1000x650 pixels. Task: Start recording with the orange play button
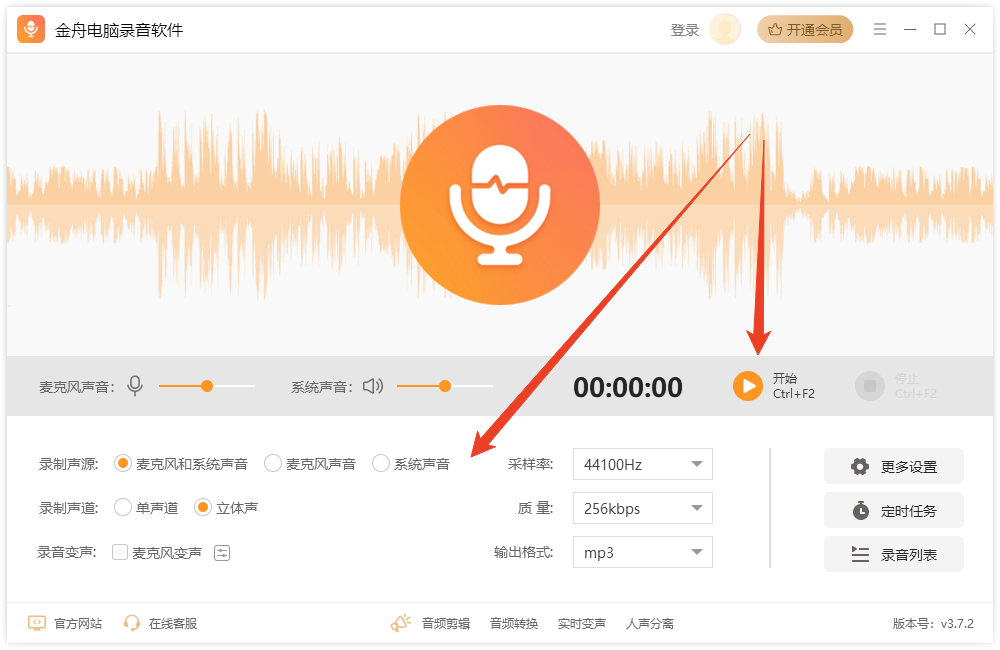point(747,386)
